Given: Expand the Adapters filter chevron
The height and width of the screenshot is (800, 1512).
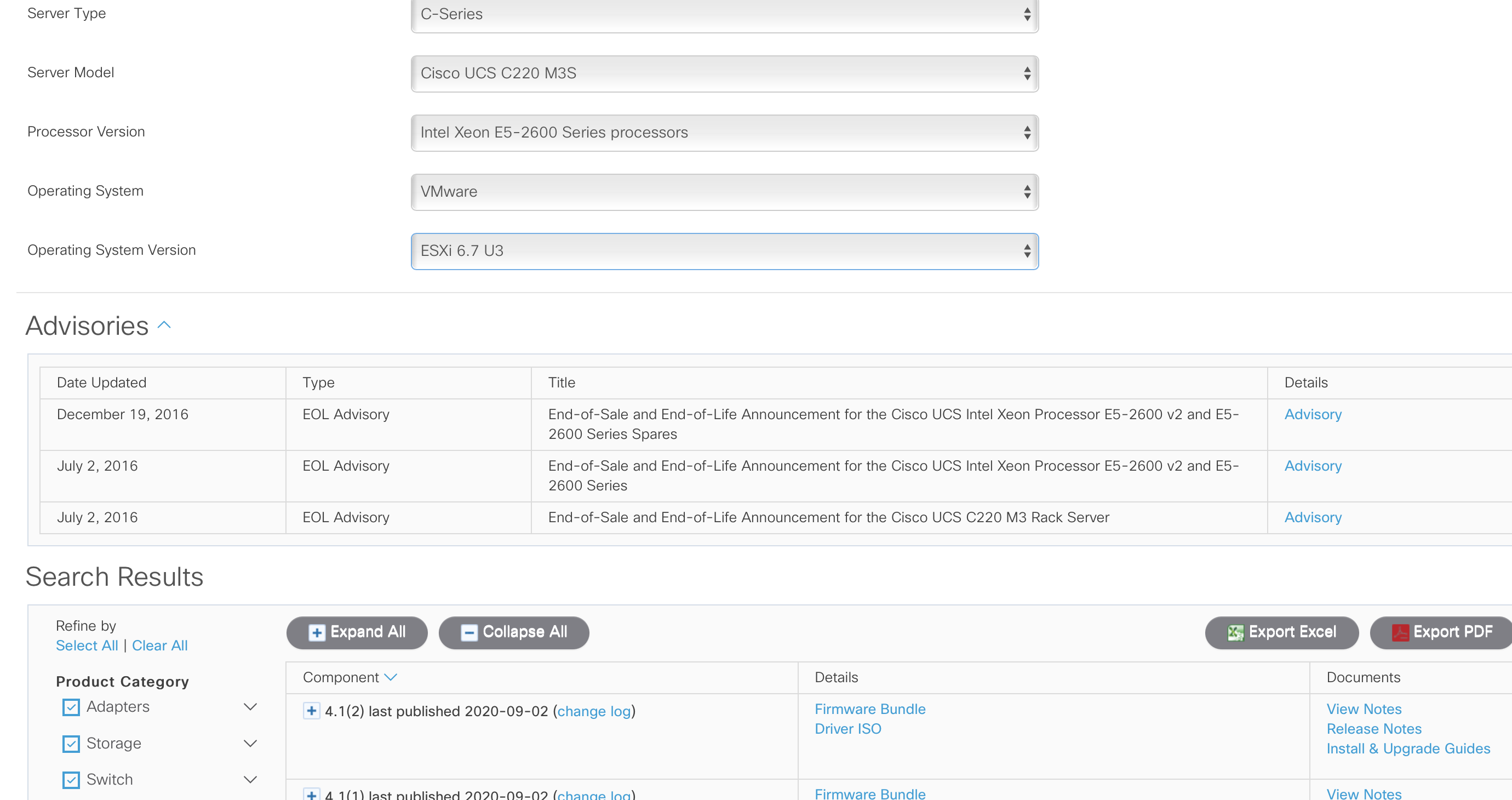Looking at the screenshot, I should (x=251, y=707).
